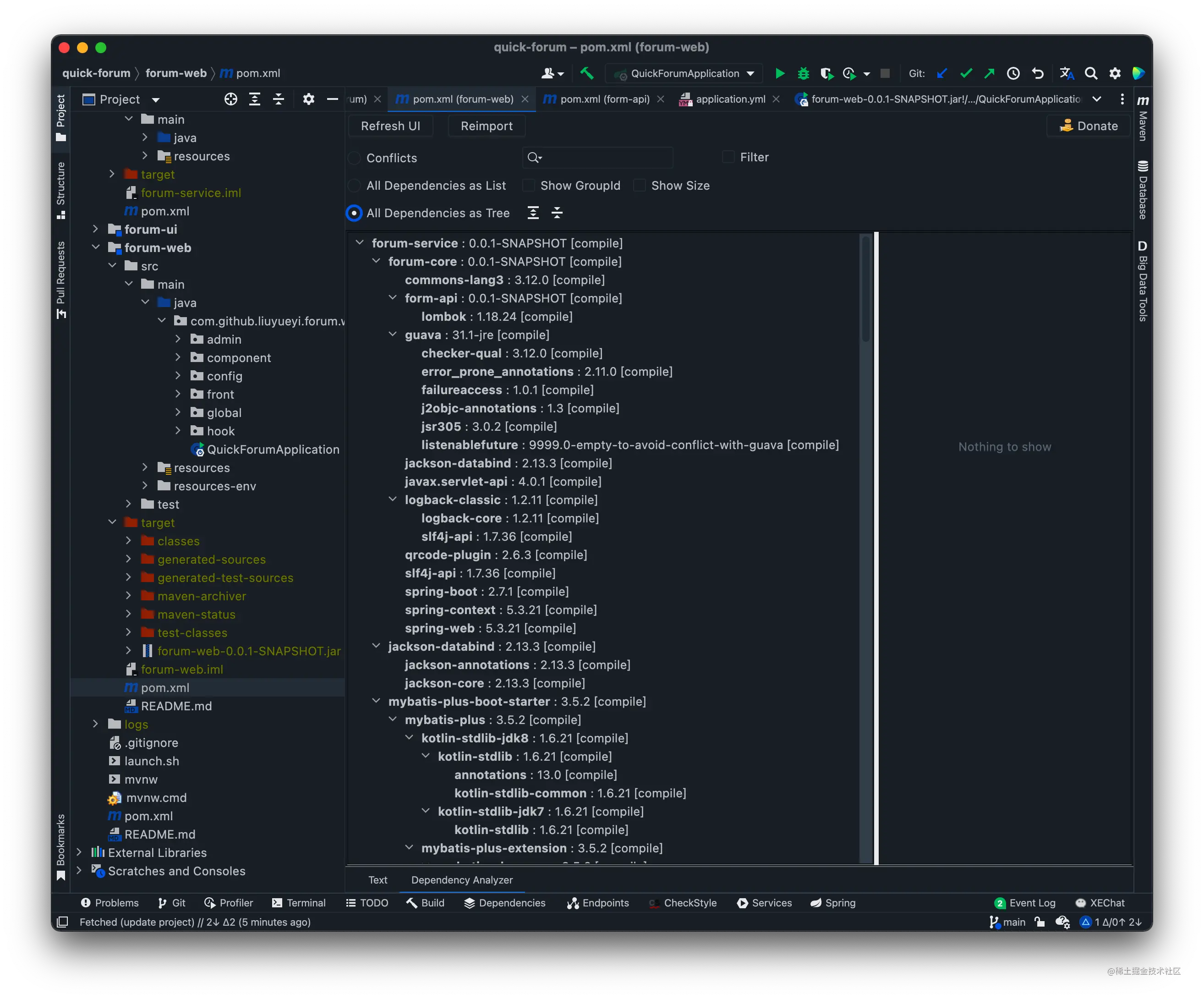
Task: Expand the forum-ui module folder
Action: (96, 229)
